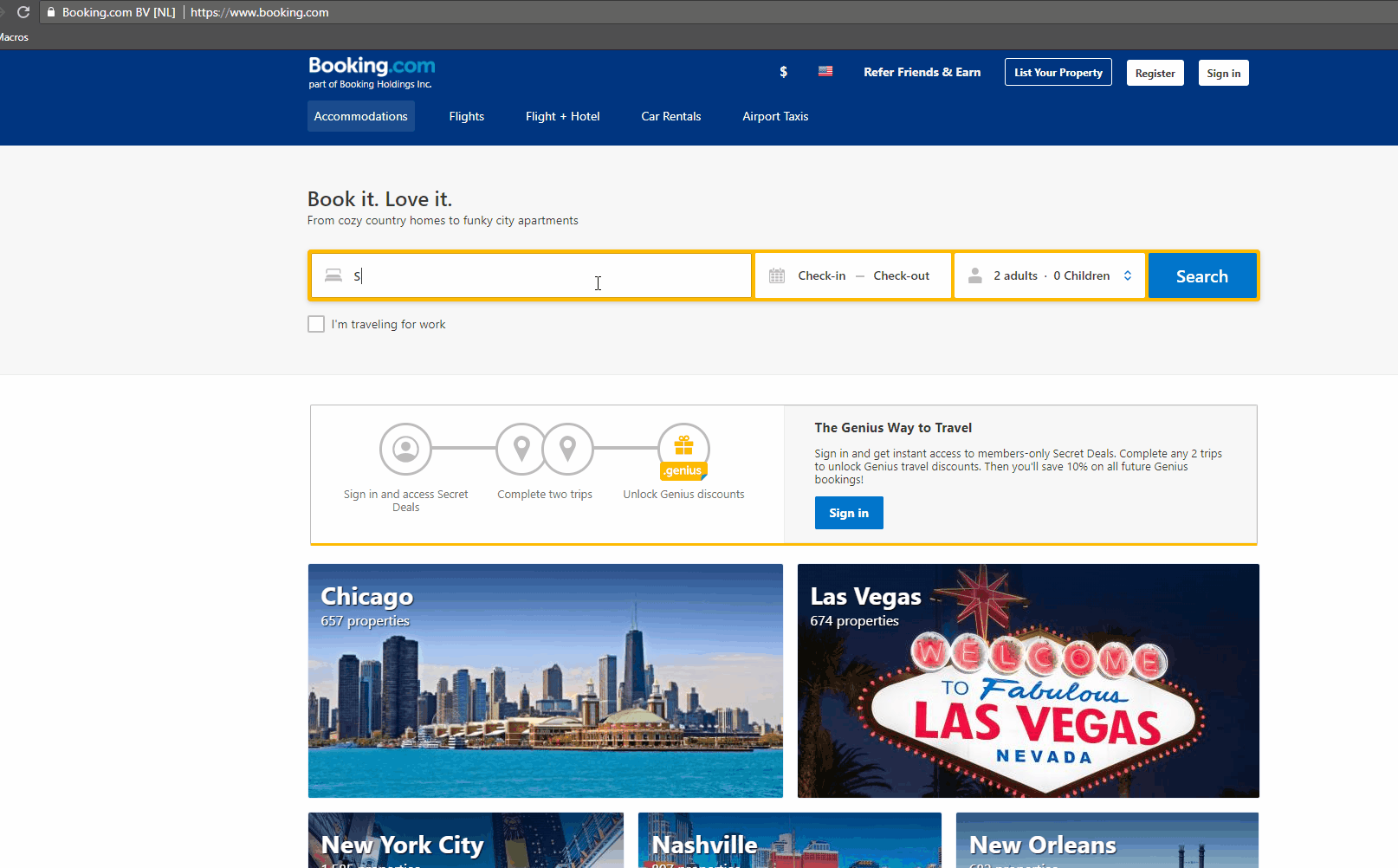
Task: Switch to the Flights tab
Action: click(467, 116)
